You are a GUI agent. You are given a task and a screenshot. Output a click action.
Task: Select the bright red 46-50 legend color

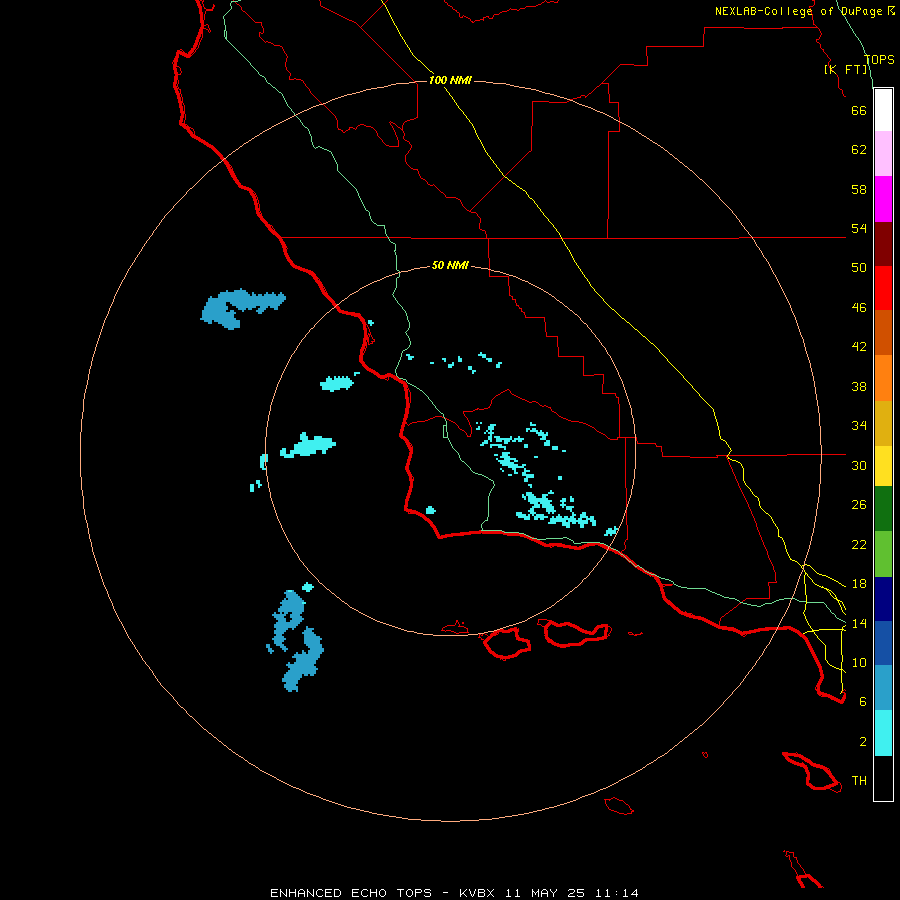(883, 288)
